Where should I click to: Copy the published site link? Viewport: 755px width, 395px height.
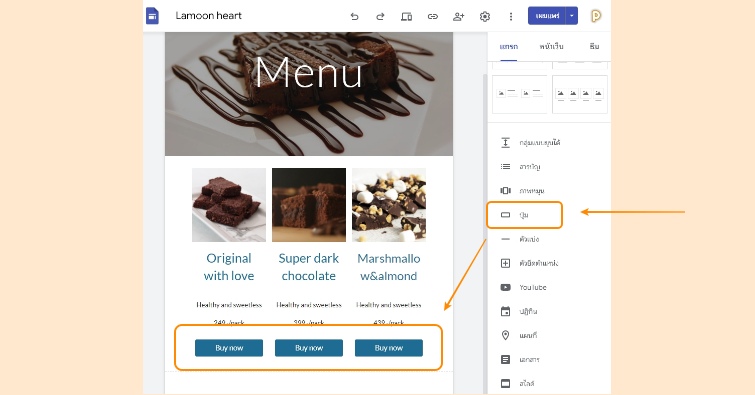432,16
